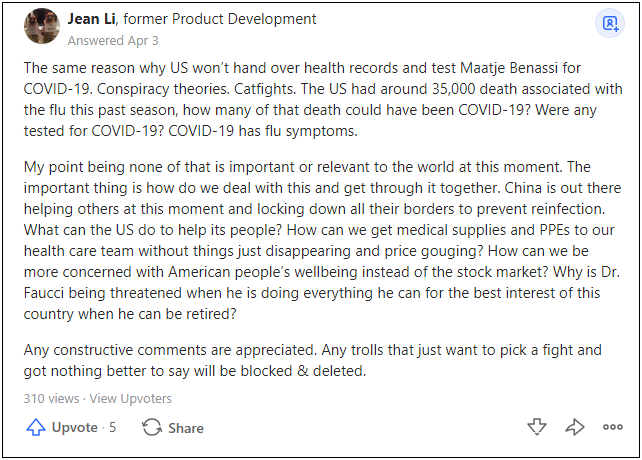Click the follow Jean Li icon
Screen dimensions: 642x460
click(x=608, y=23)
